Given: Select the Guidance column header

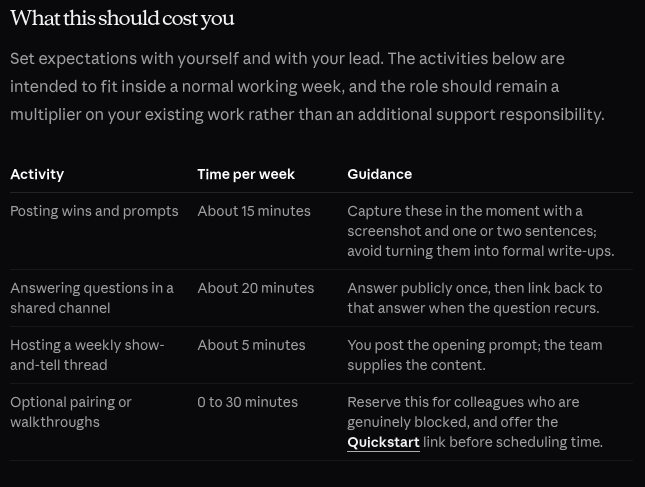Looking at the screenshot, I should tap(379, 174).
